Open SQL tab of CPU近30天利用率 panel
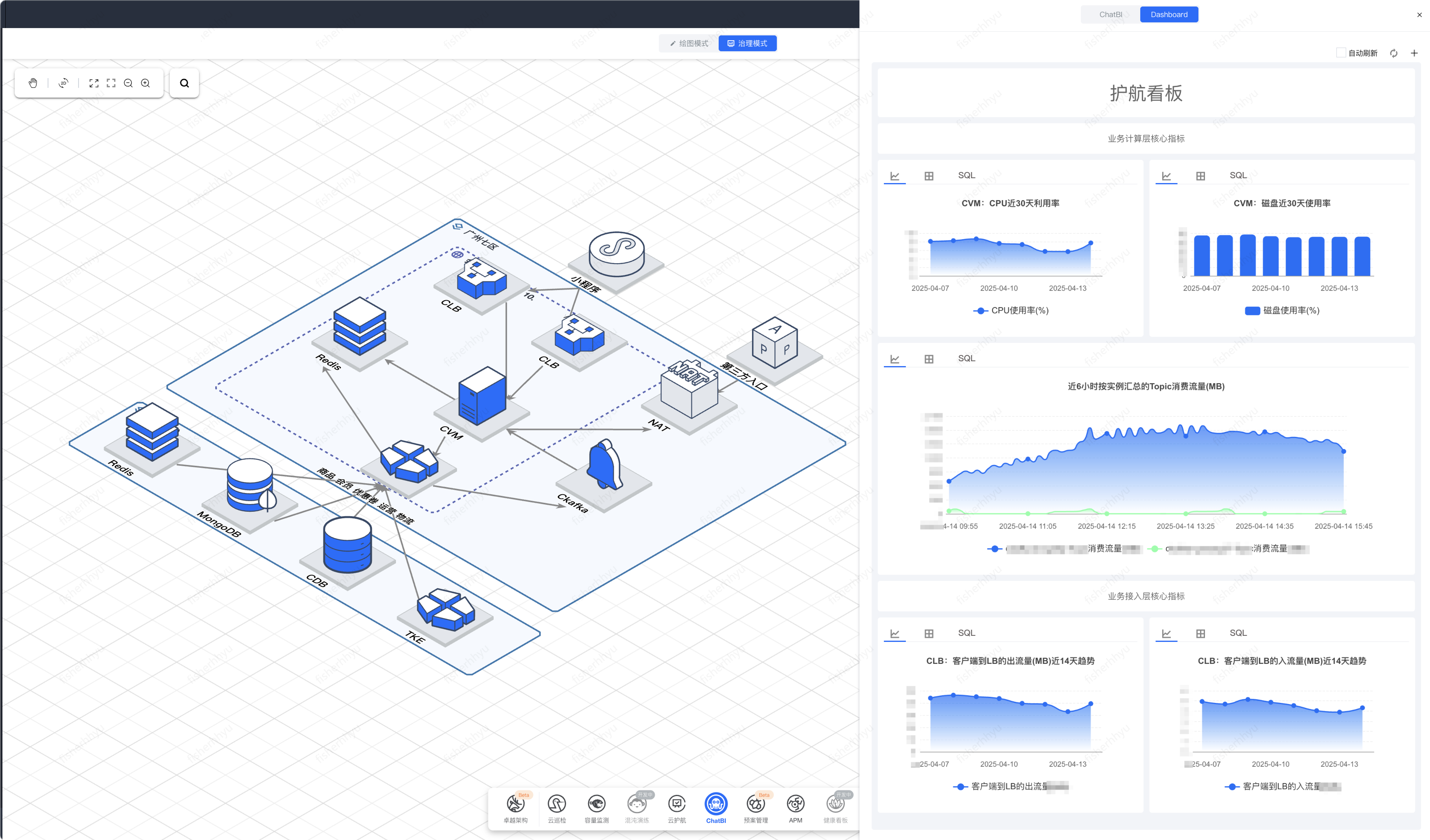The image size is (1430, 840). [x=966, y=176]
